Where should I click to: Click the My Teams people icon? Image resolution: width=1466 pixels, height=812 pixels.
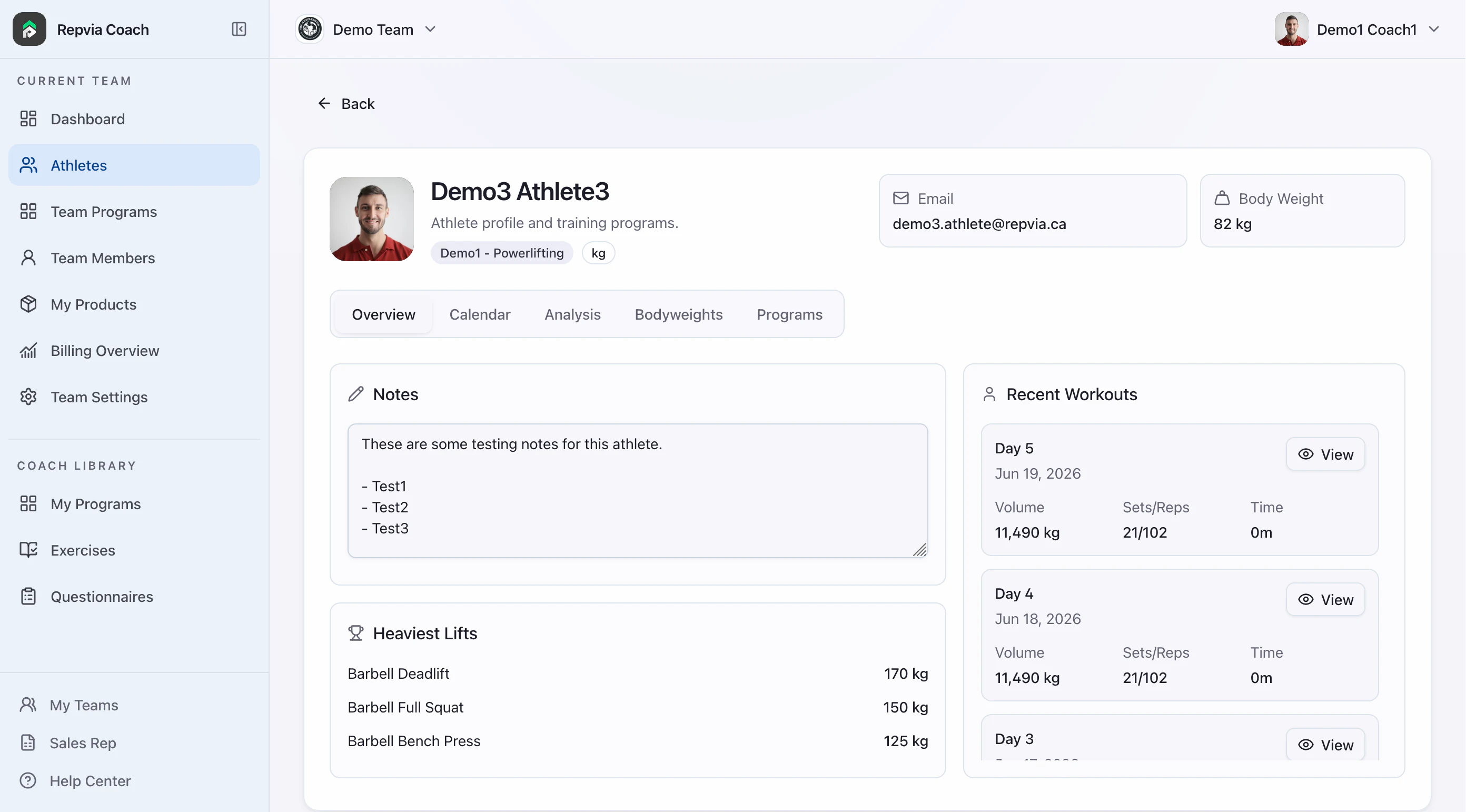28,705
